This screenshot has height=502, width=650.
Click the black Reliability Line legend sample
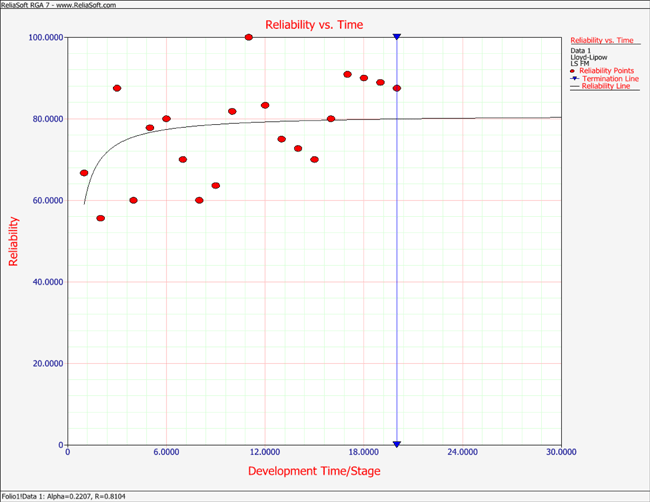tap(574, 87)
